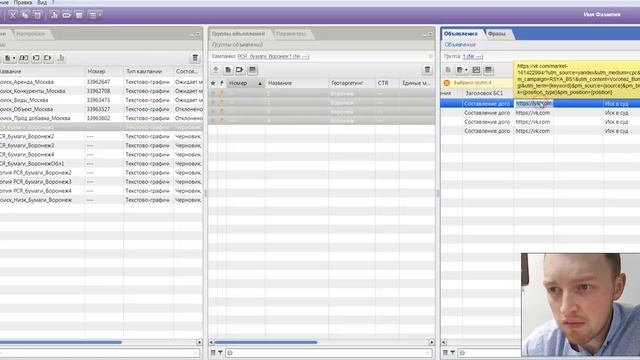
Task: Sort ad groups by the Номер column
Action: 245,83
